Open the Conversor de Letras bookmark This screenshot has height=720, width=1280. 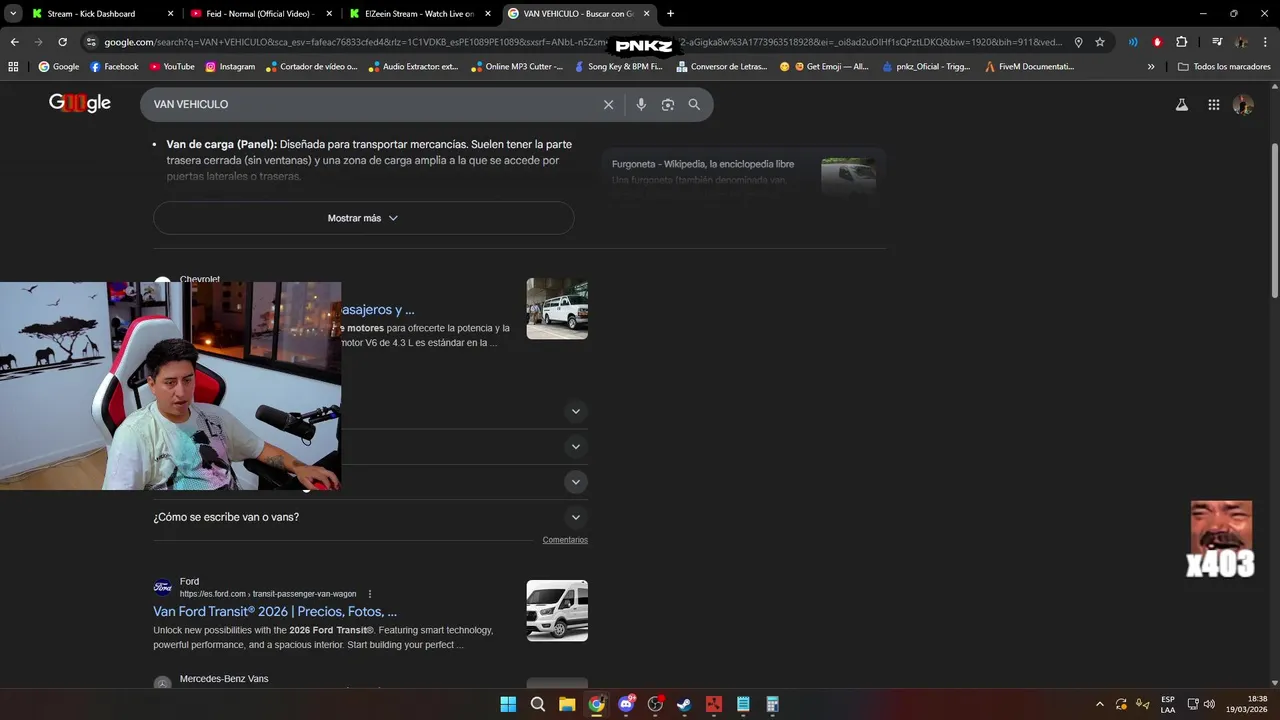coord(721,67)
